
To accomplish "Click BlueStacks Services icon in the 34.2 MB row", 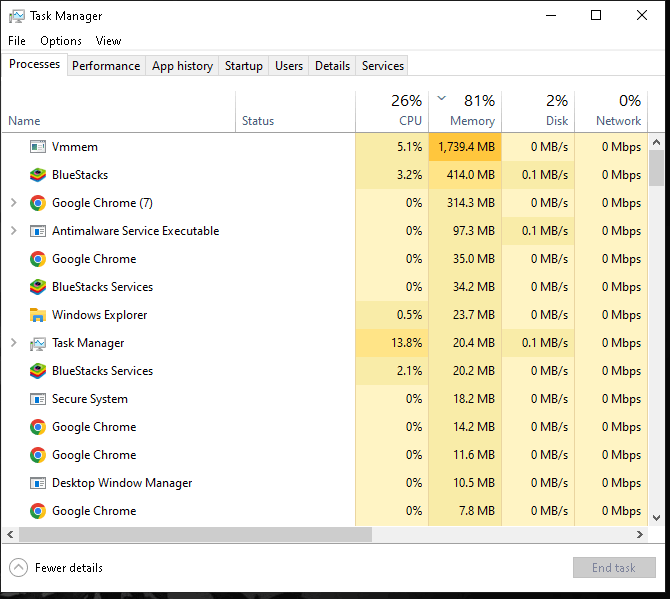I will 38,287.
